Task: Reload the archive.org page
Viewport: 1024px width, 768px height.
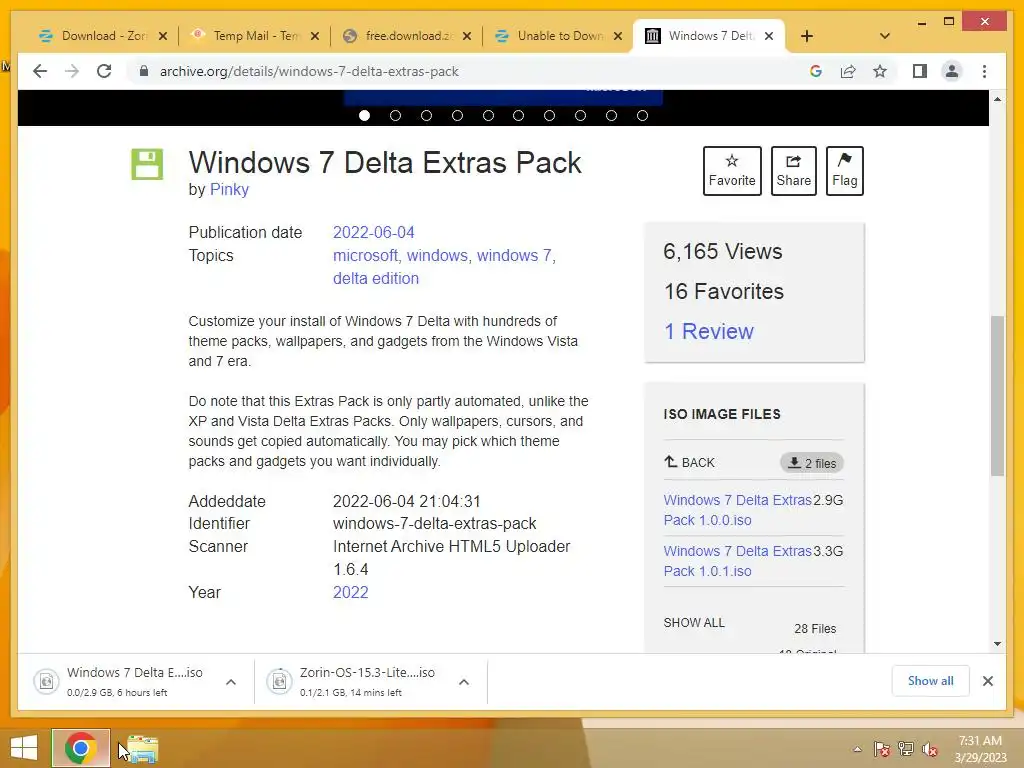Action: tap(104, 71)
